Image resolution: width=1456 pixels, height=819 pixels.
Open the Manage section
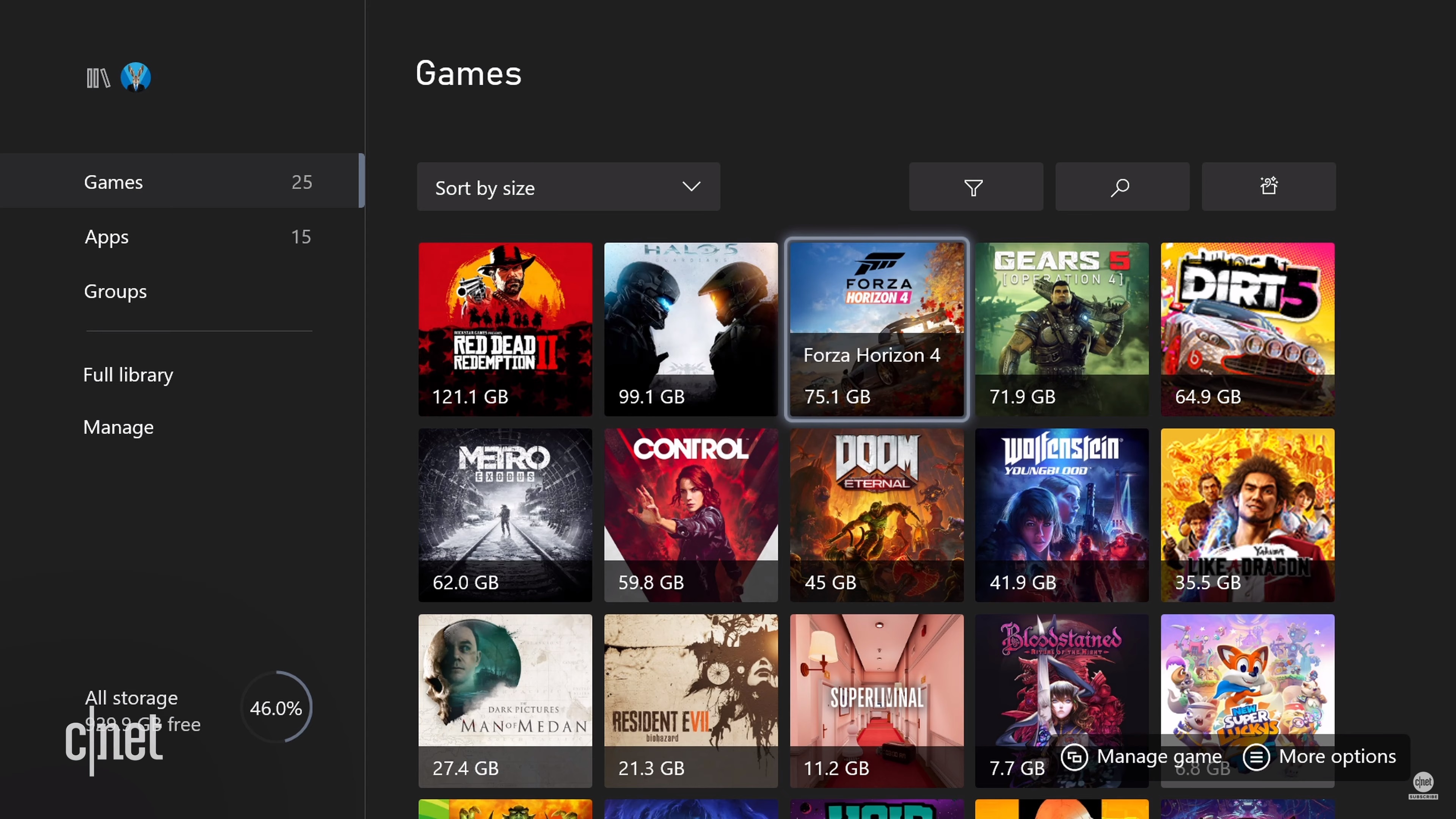(x=118, y=427)
